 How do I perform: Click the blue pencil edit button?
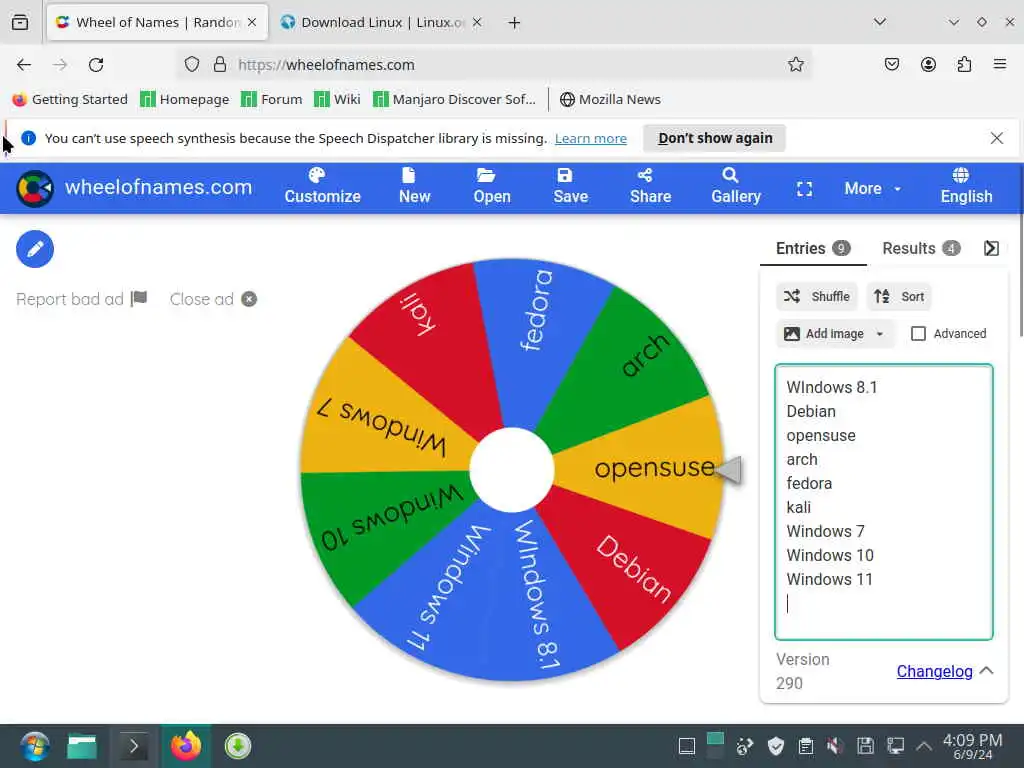click(35, 249)
